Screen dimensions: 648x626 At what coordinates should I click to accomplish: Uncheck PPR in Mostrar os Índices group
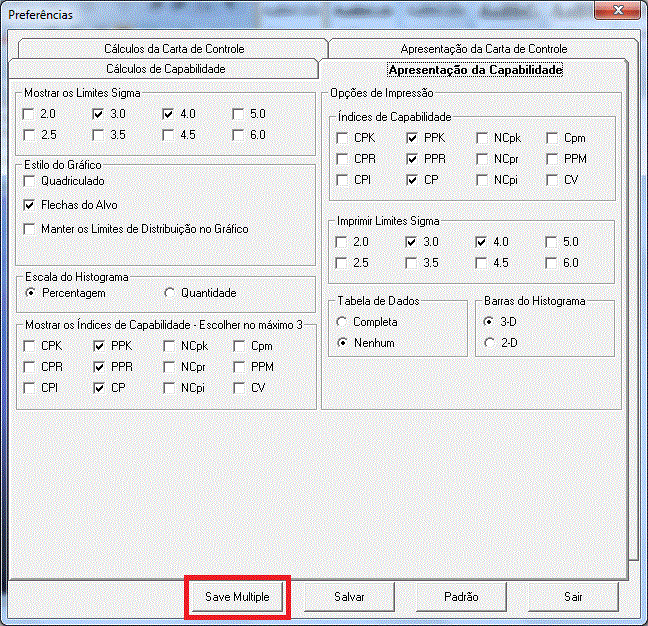99,367
